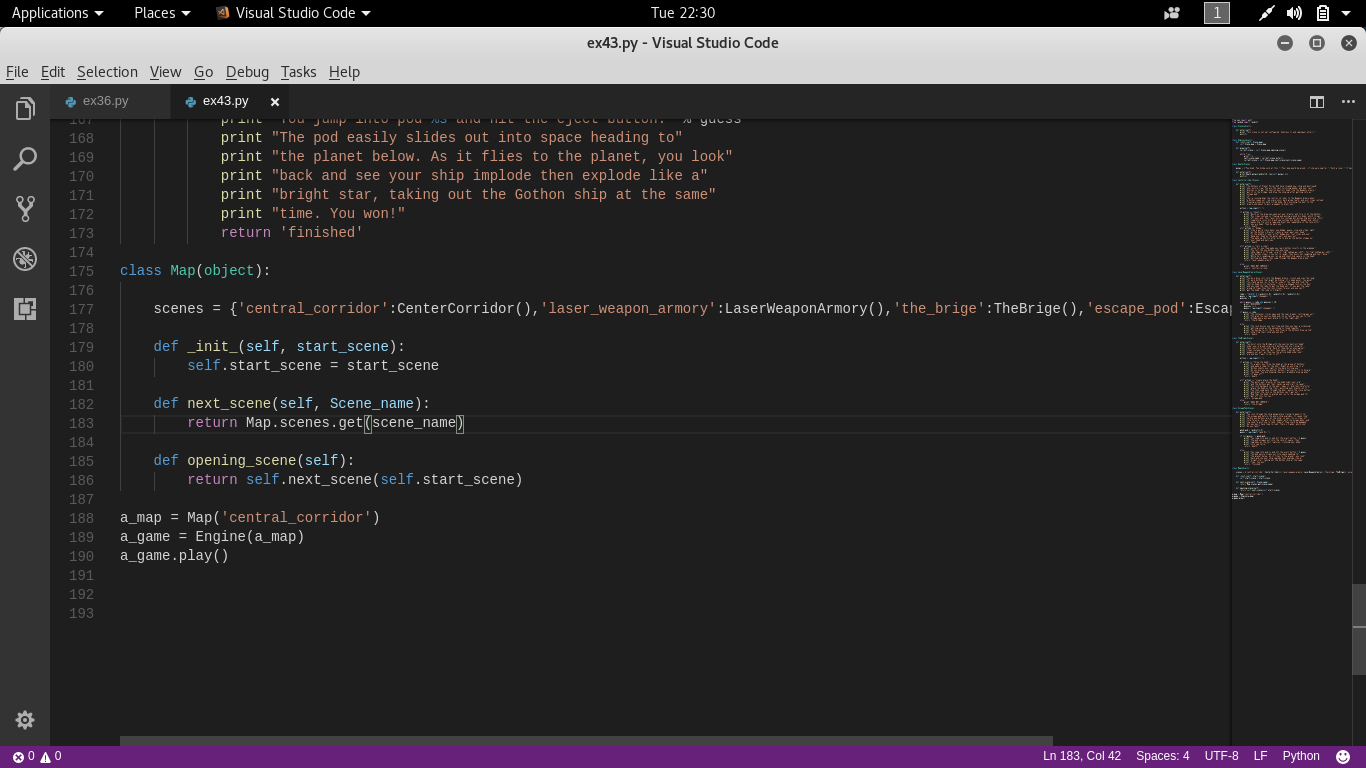Click the feedback smiley icon
This screenshot has height=768, width=1366.
(x=1343, y=757)
